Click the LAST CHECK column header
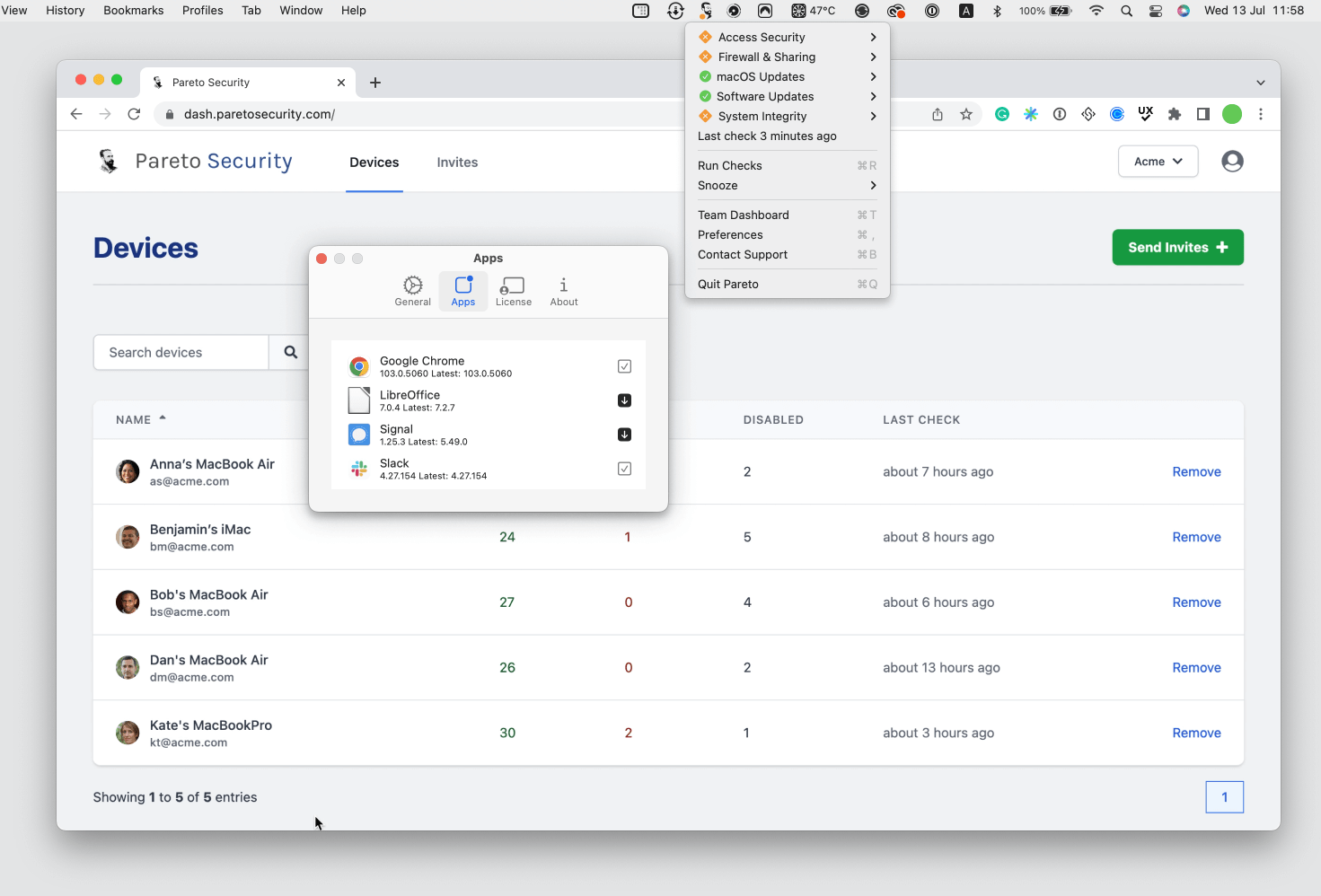1321x896 pixels. point(921,419)
